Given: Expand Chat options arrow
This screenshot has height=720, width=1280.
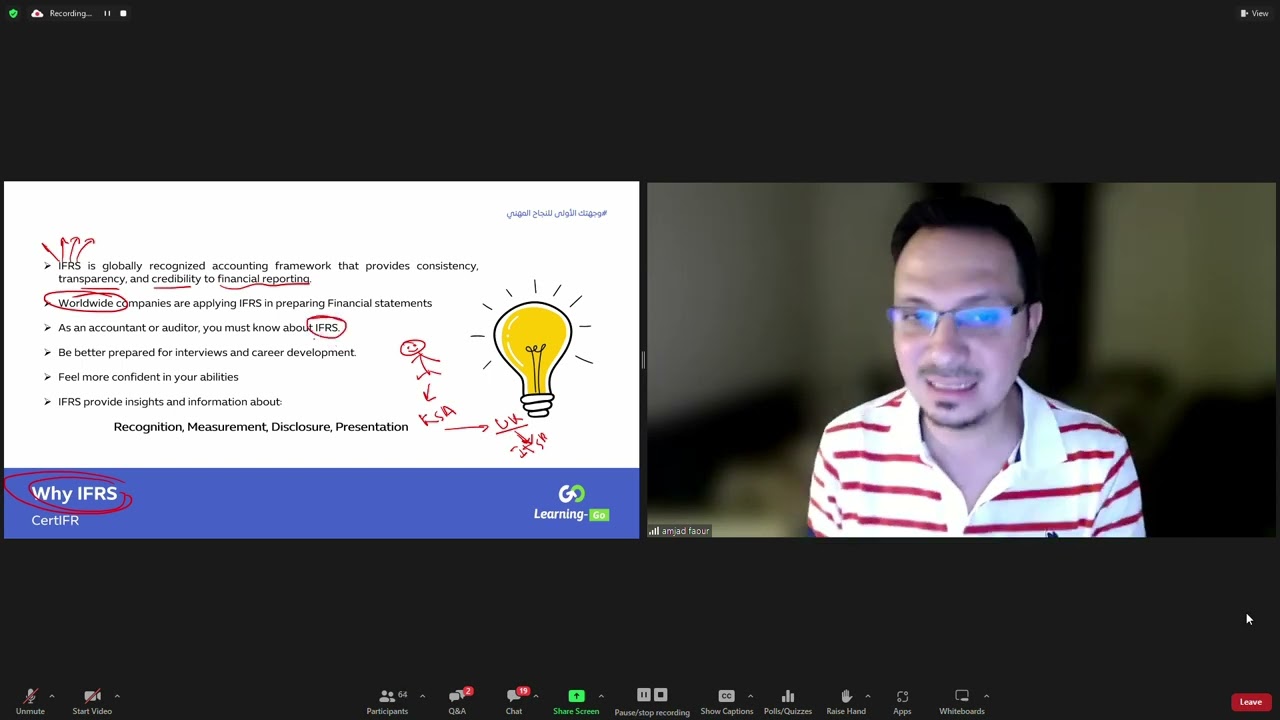Looking at the screenshot, I should (x=535, y=696).
